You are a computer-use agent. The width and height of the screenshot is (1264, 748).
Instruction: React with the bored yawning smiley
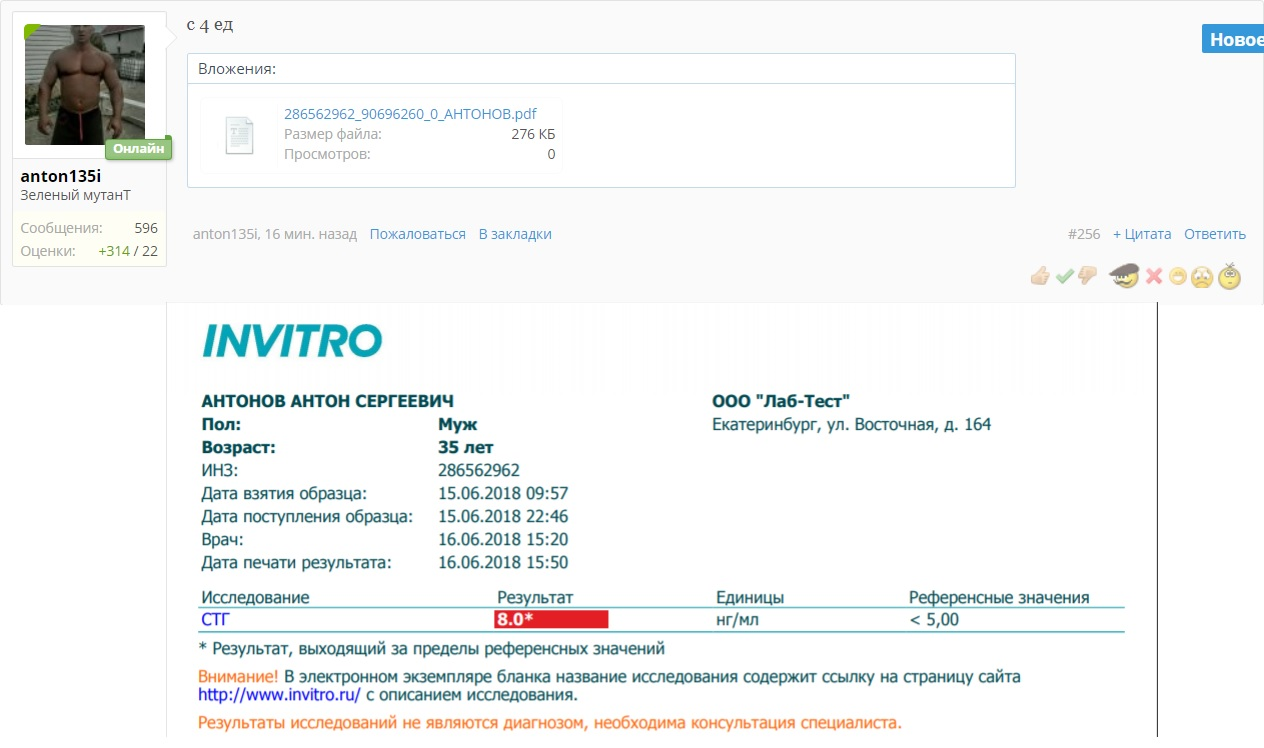[x=1230, y=276]
